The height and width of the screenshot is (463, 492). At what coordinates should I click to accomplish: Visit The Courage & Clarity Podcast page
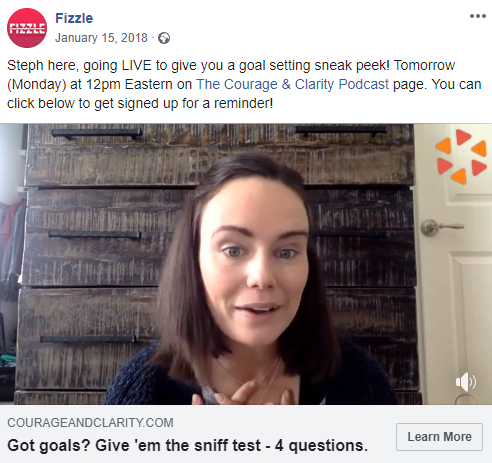tap(292, 84)
